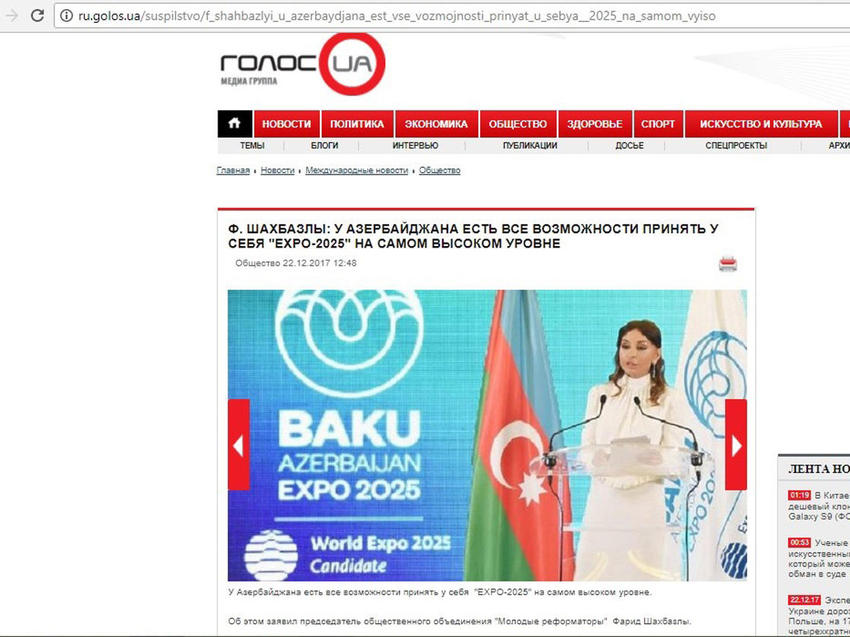Image resolution: width=850 pixels, height=637 pixels.
Task: Click the Лента новостей sidebar heading
Action: click(819, 469)
